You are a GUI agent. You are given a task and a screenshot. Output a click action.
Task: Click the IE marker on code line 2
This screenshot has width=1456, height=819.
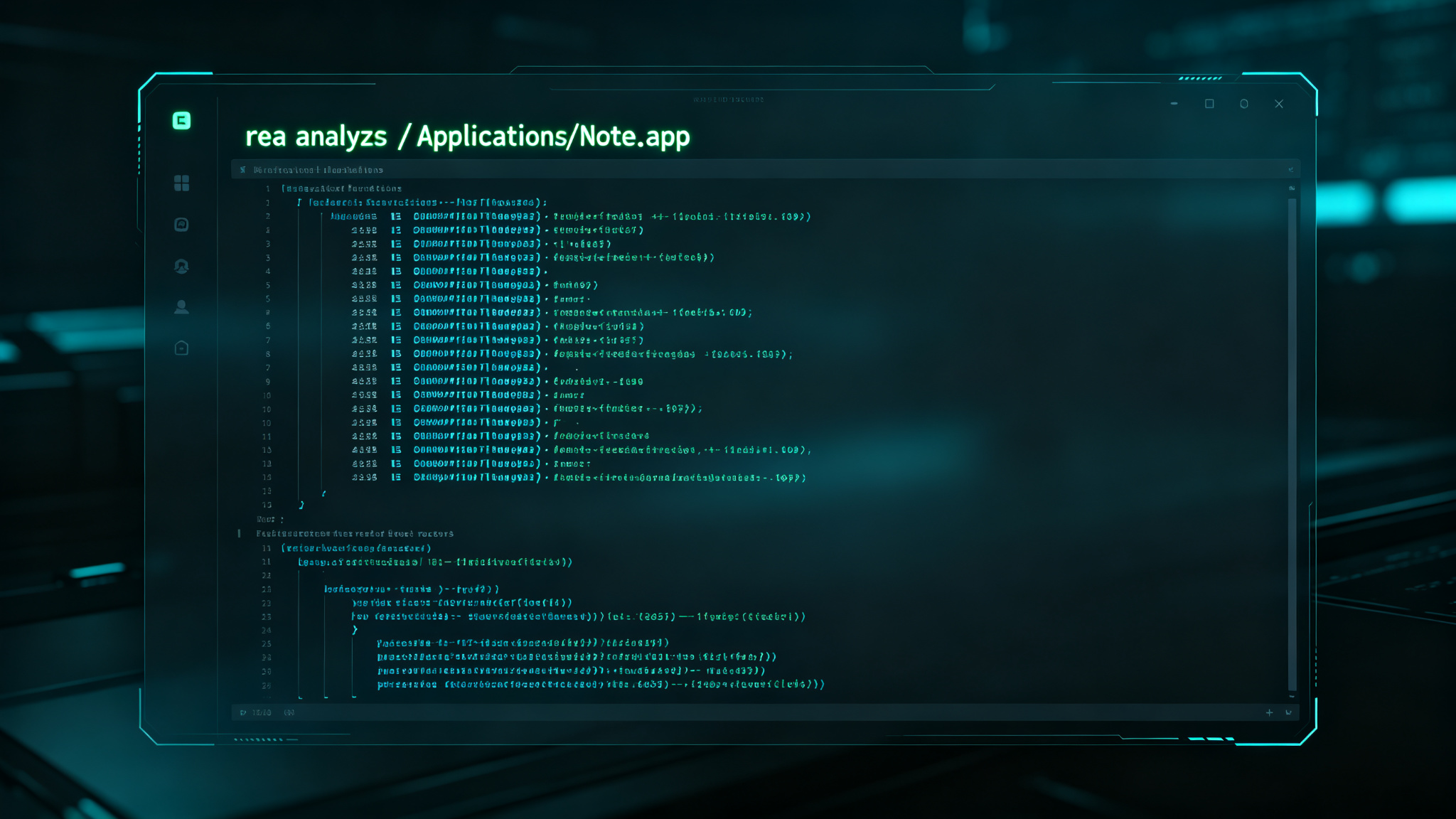coord(396,217)
